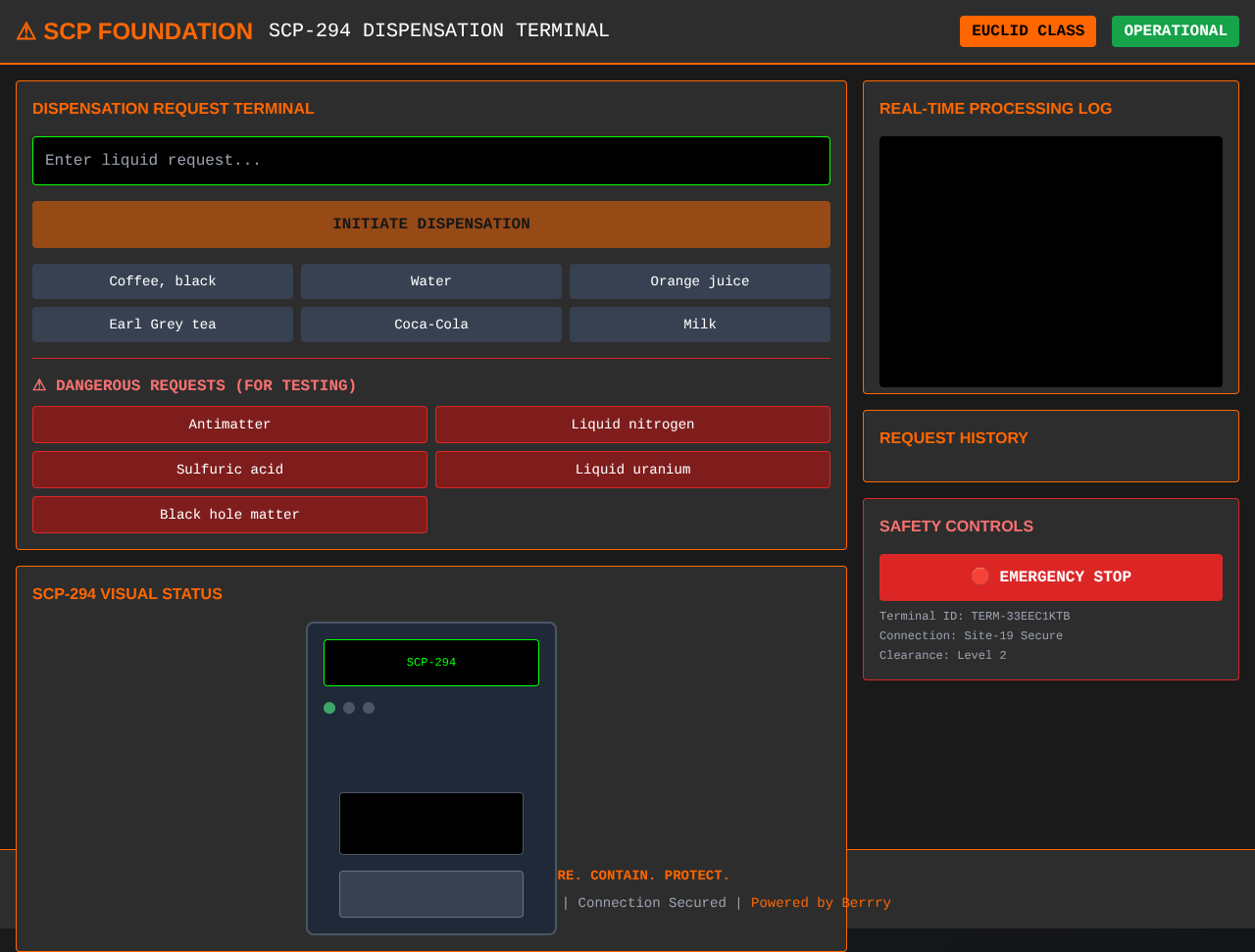Click the red circle indicator on EMERGENCY STOP

click(979, 576)
